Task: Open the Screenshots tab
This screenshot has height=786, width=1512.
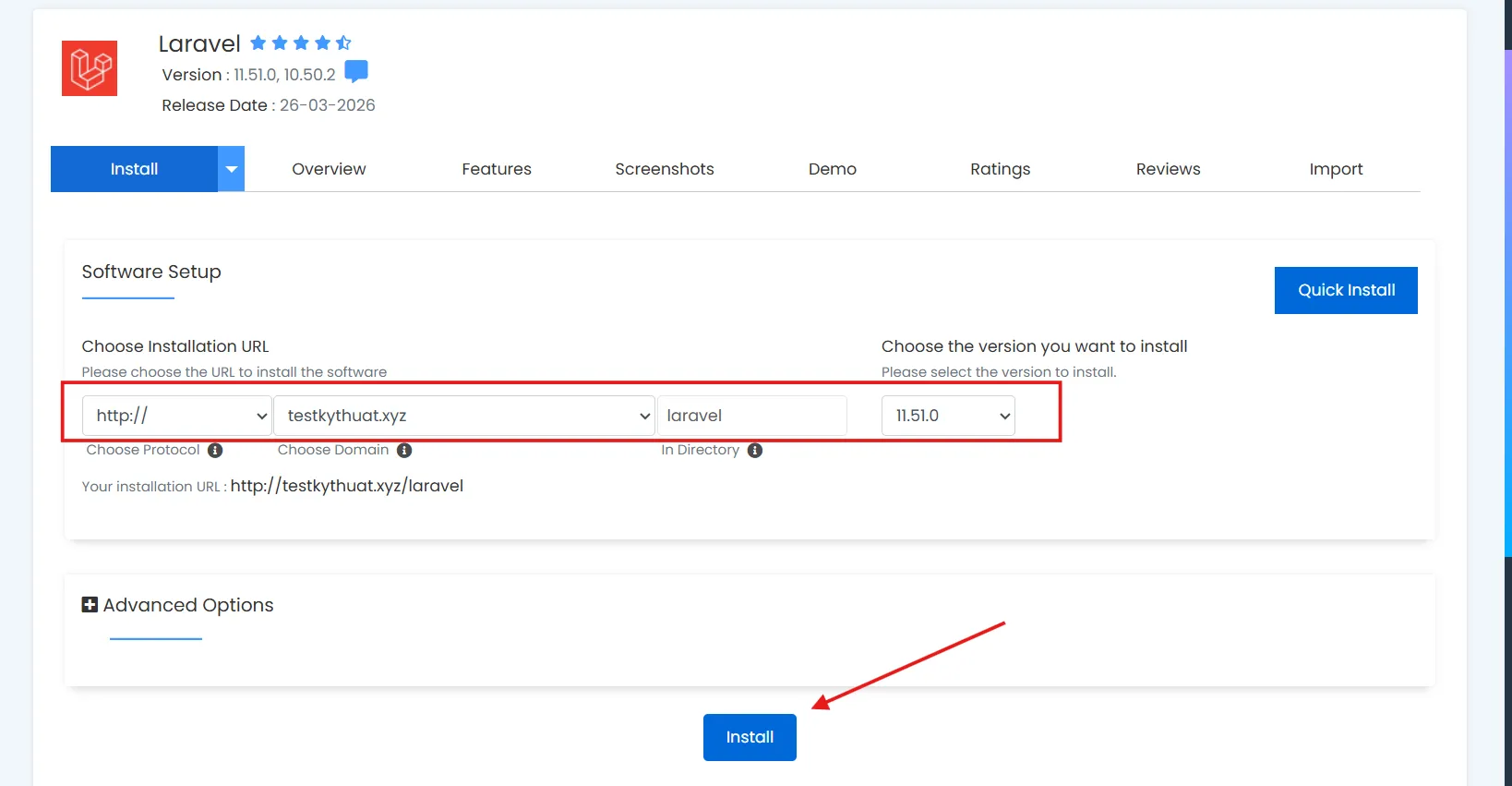Action: 665,169
